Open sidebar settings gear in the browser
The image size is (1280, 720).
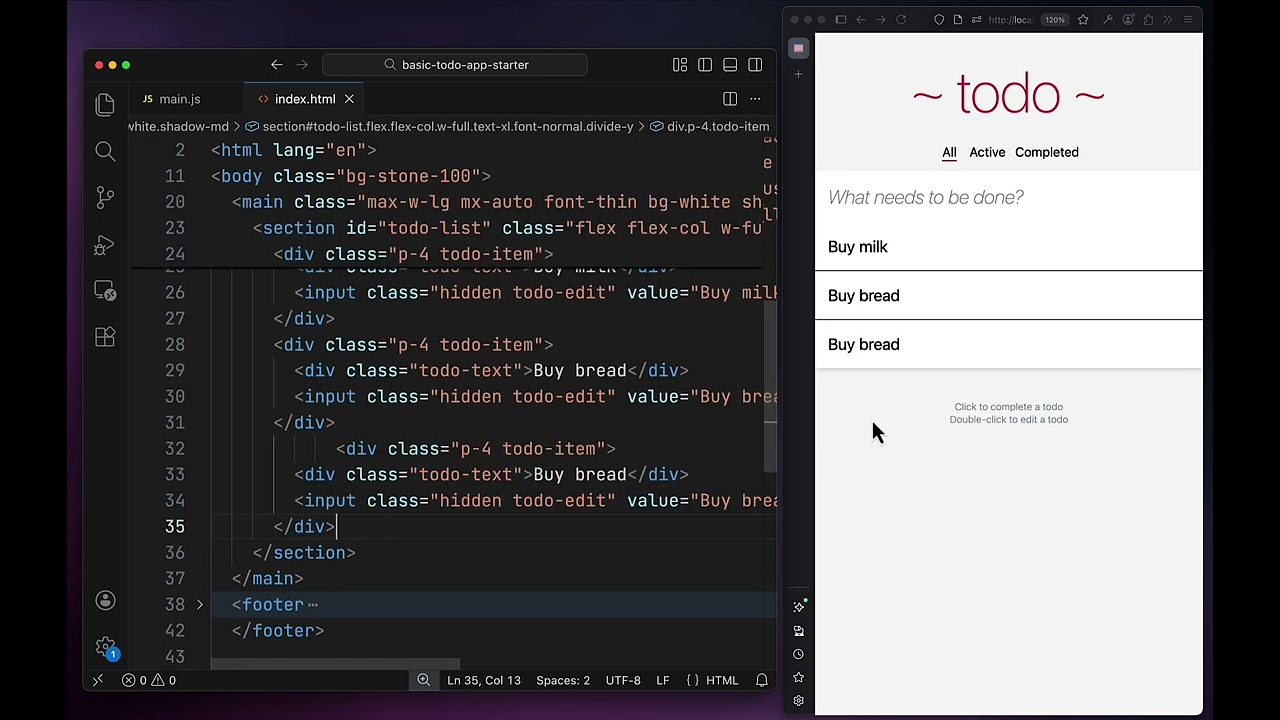coord(799,701)
